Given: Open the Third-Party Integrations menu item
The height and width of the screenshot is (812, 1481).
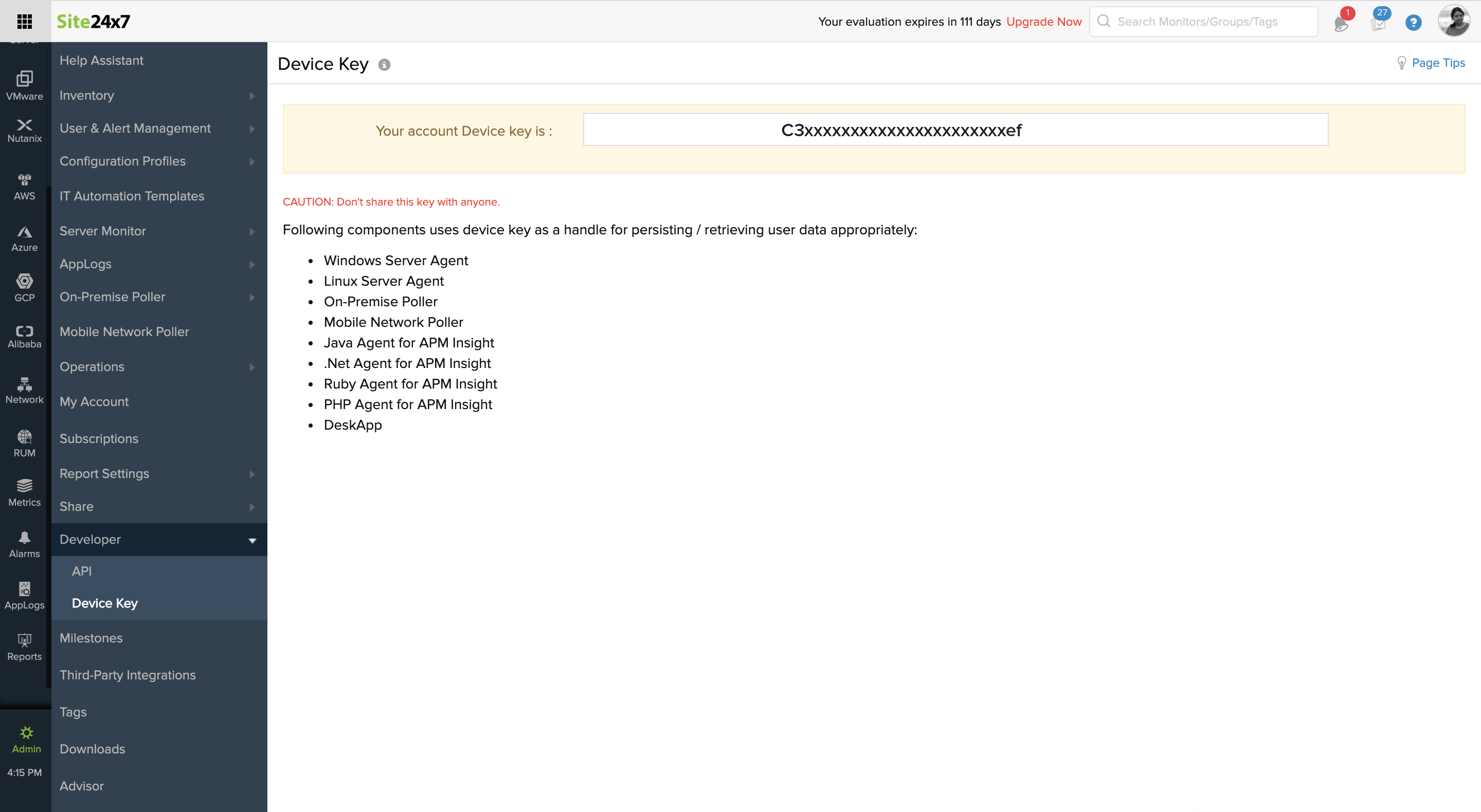Looking at the screenshot, I should click(x=127, y=675).
